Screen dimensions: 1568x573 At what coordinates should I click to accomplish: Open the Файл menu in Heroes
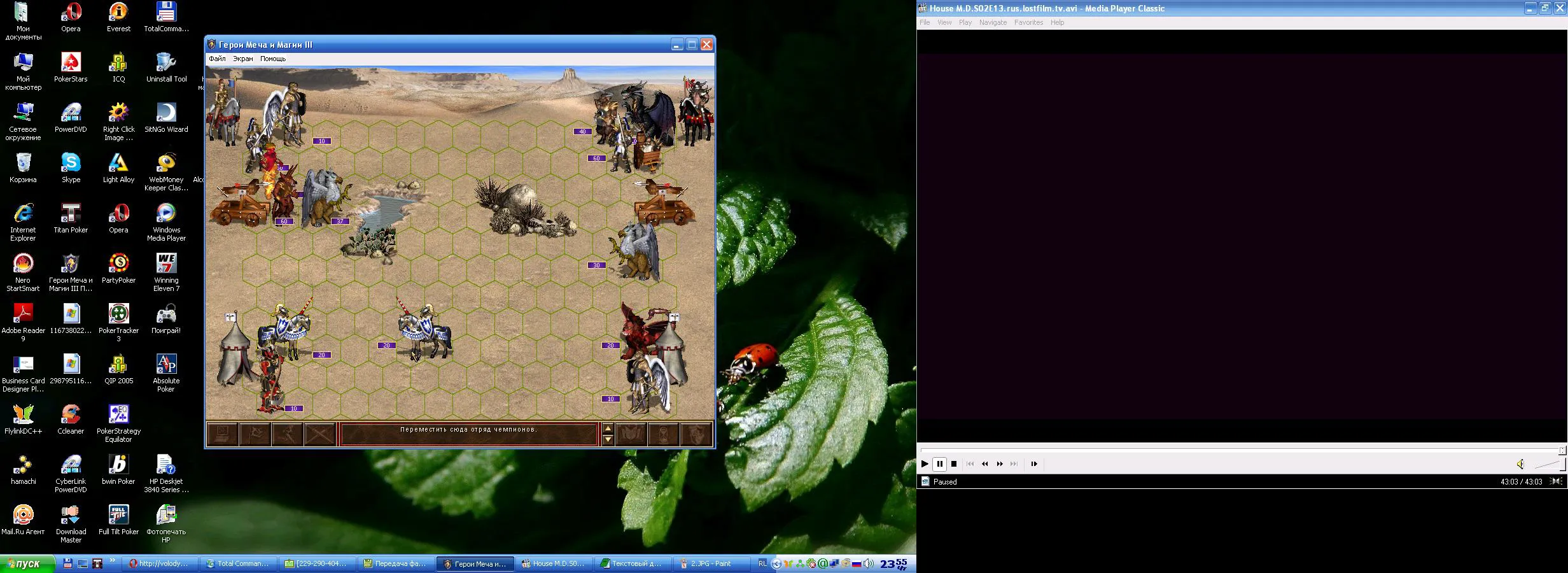pos(217,59)
